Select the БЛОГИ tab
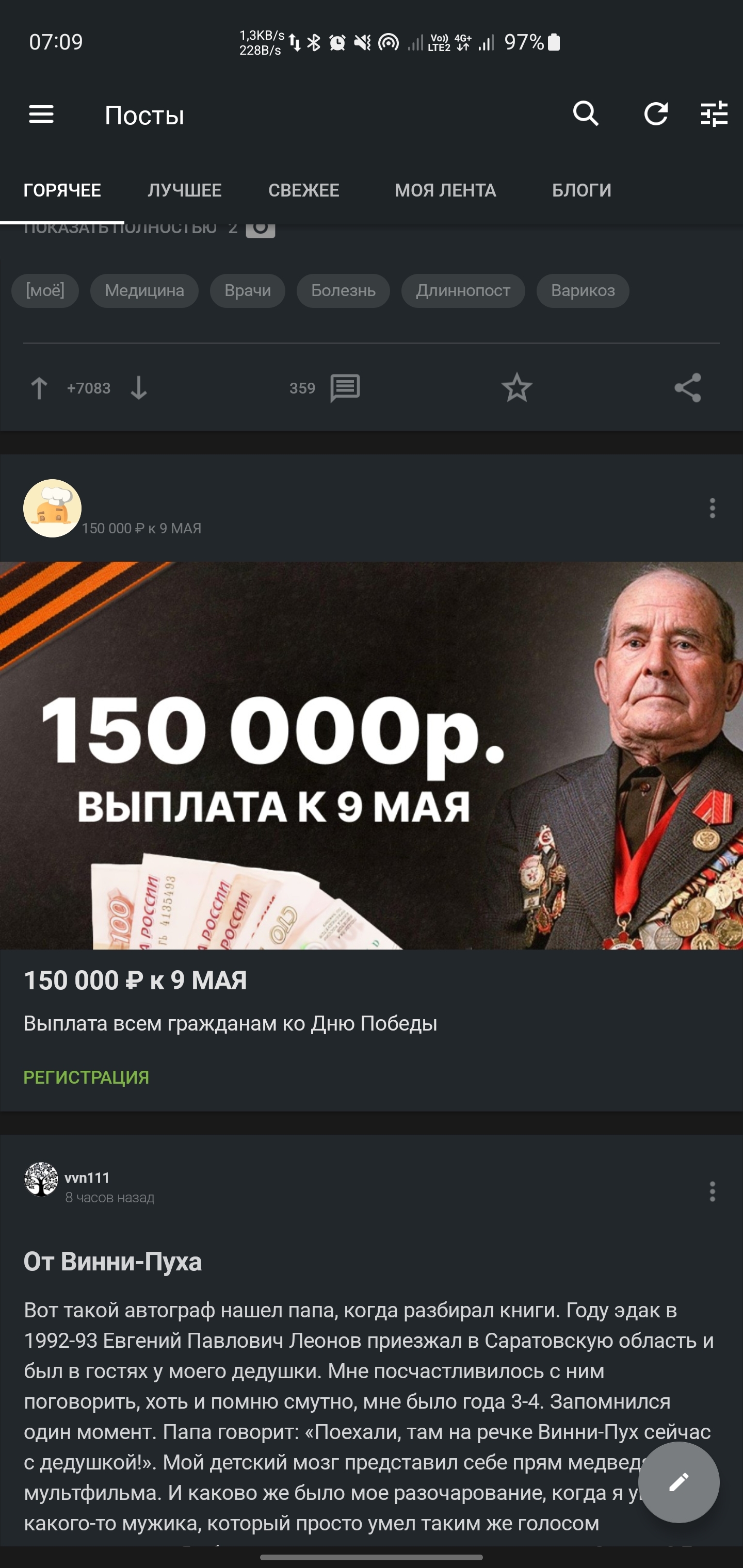743x1568 pixels. point(582,190)
